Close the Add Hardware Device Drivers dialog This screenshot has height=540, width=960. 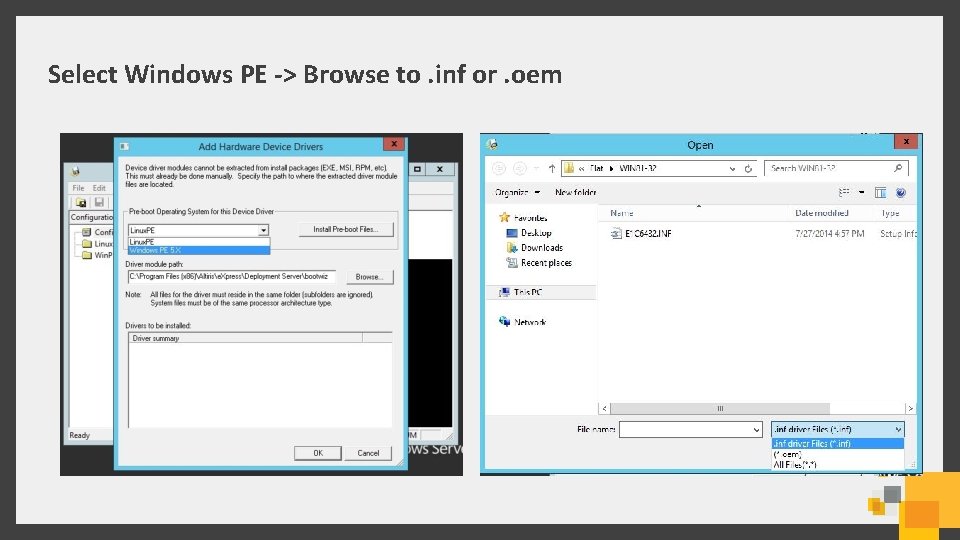(394, 143)
